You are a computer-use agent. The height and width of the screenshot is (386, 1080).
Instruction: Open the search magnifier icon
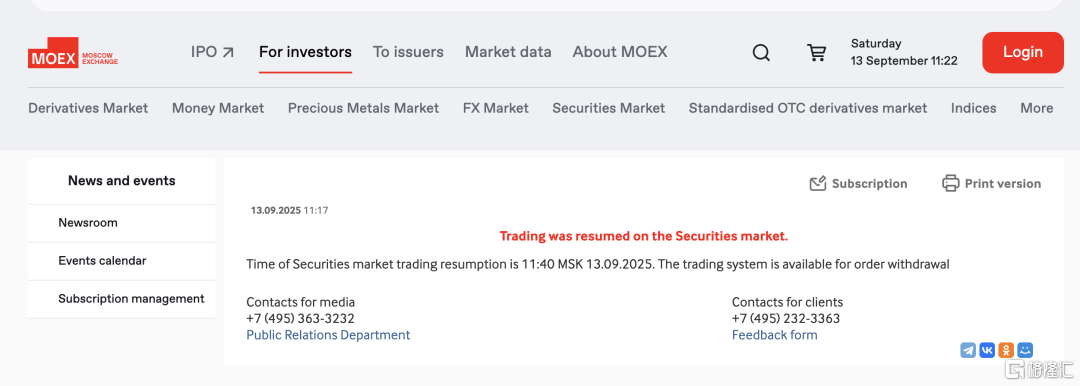[x=761, y=52]
